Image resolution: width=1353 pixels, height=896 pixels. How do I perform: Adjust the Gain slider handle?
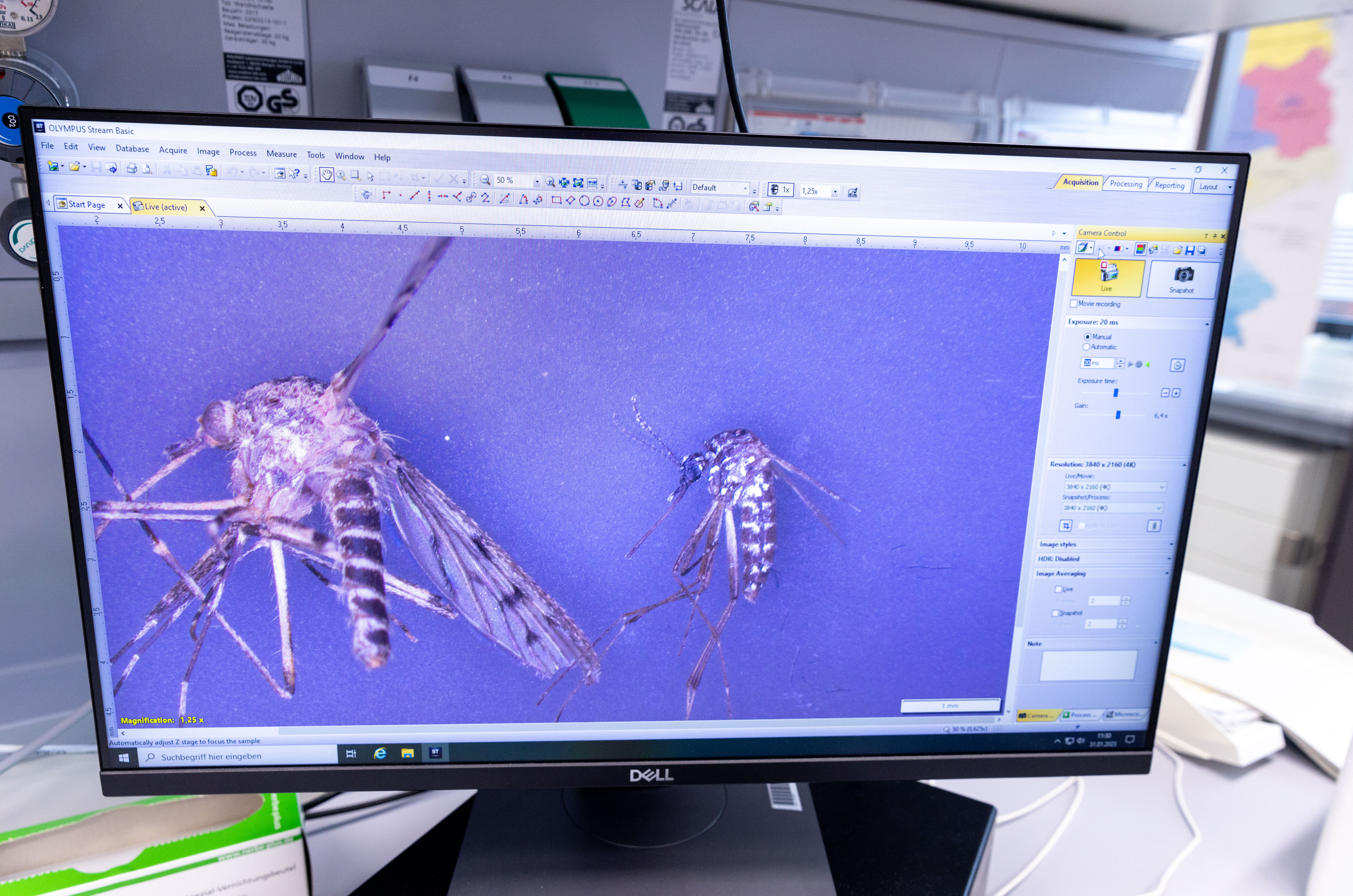[1118, 415]
